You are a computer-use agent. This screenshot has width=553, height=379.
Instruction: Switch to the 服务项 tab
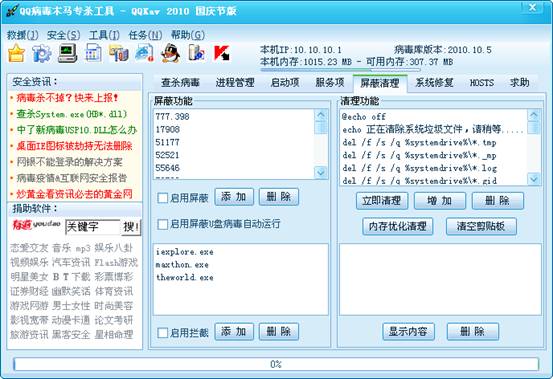click(329, 83)
